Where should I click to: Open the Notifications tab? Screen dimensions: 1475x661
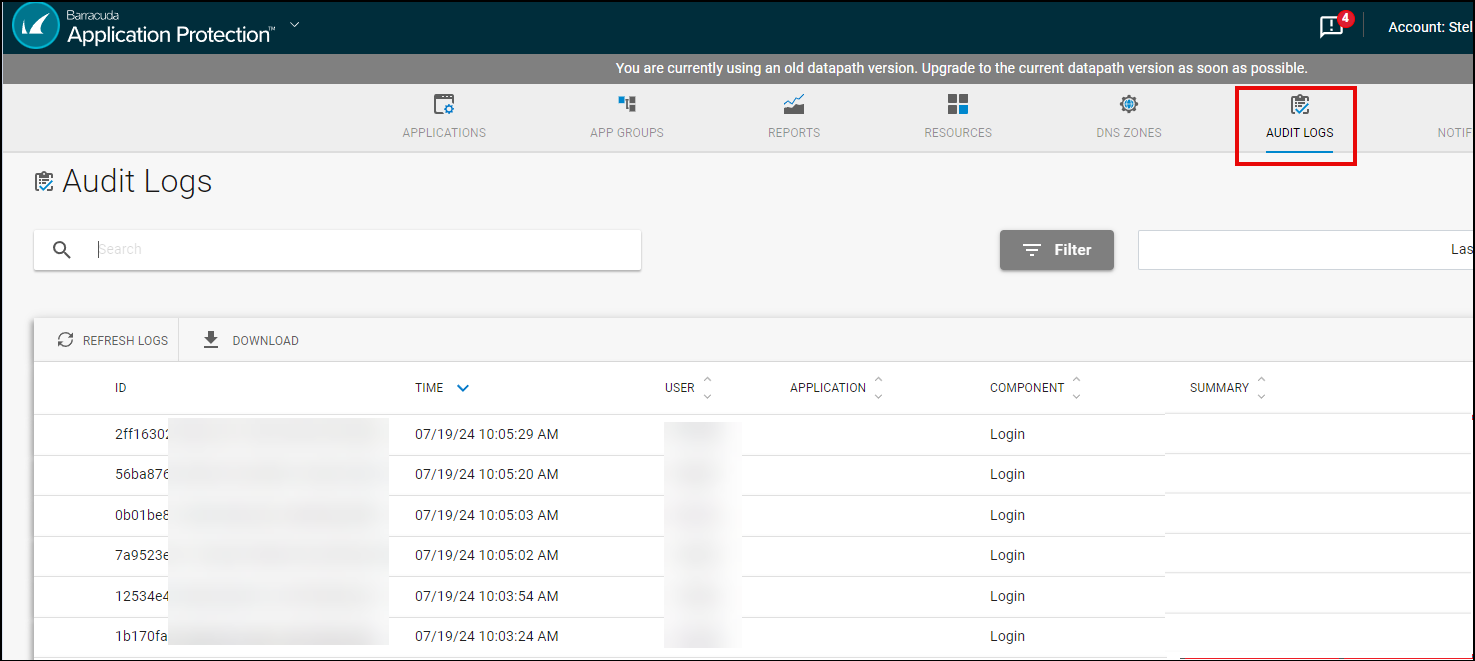[1455, 132]
